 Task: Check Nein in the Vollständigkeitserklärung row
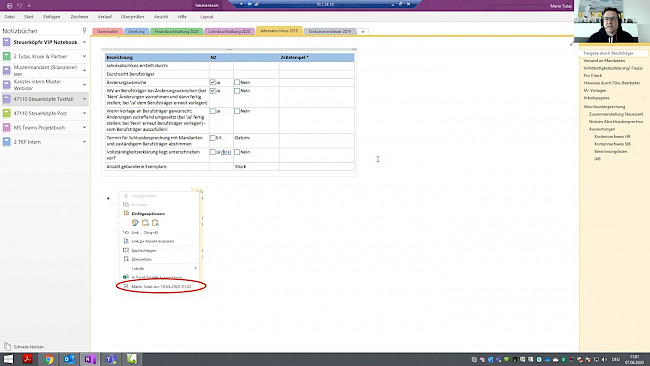(237, 152)
